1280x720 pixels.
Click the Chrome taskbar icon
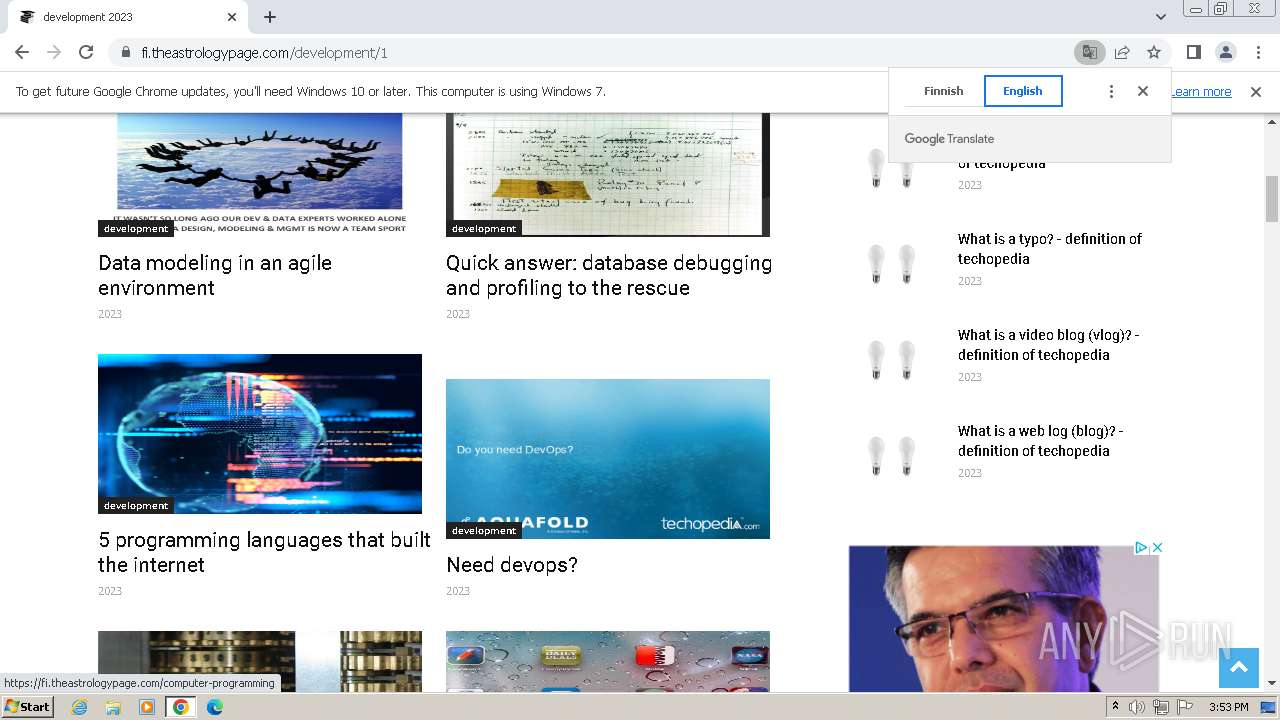click(x=181, y=707)
